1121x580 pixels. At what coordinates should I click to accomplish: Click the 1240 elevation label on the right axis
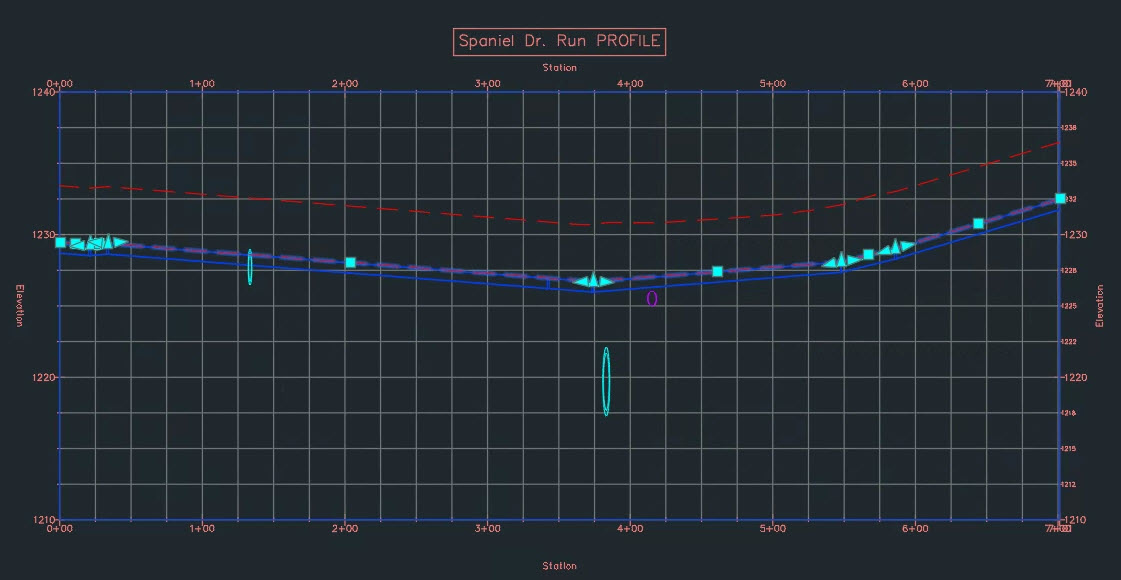coord(1075,92)
